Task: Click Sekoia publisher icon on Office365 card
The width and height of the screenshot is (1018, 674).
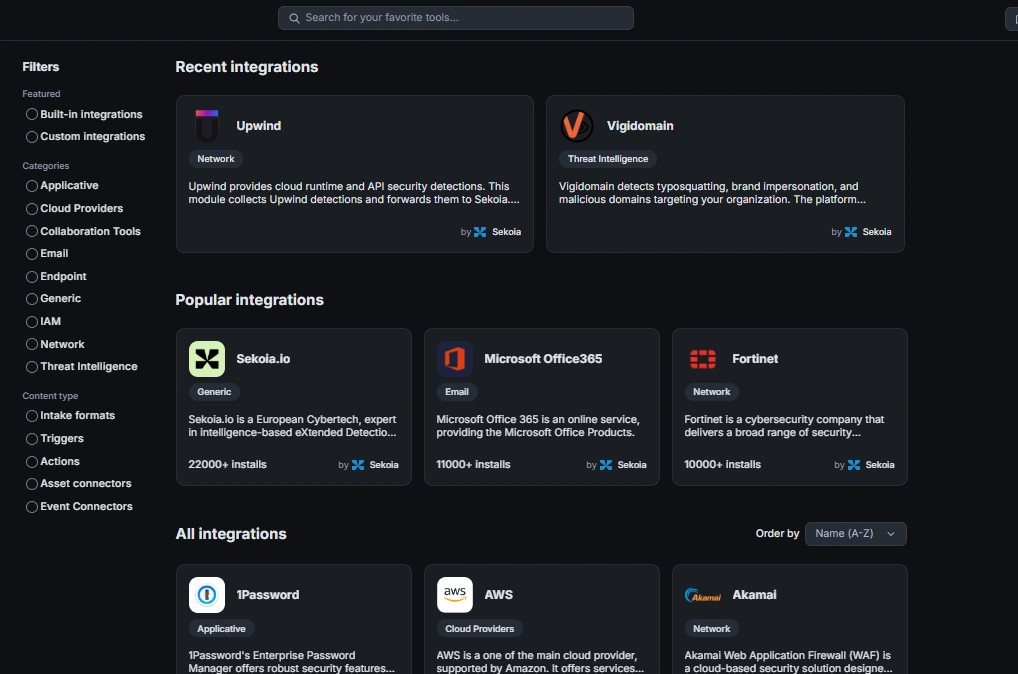Action: (x=606, y=465)
